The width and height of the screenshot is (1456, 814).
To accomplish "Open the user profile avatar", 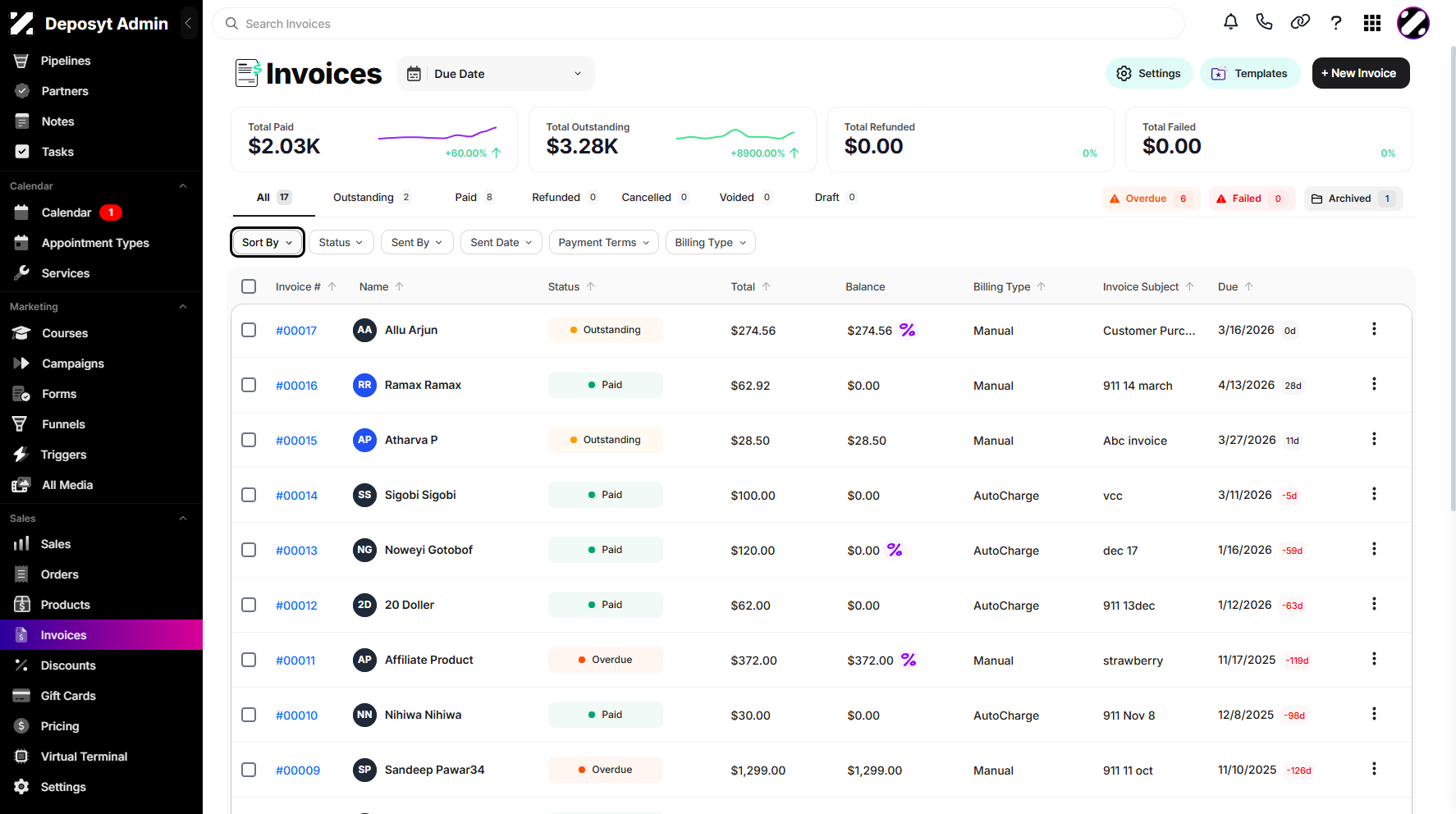I will pos(1413,23).
